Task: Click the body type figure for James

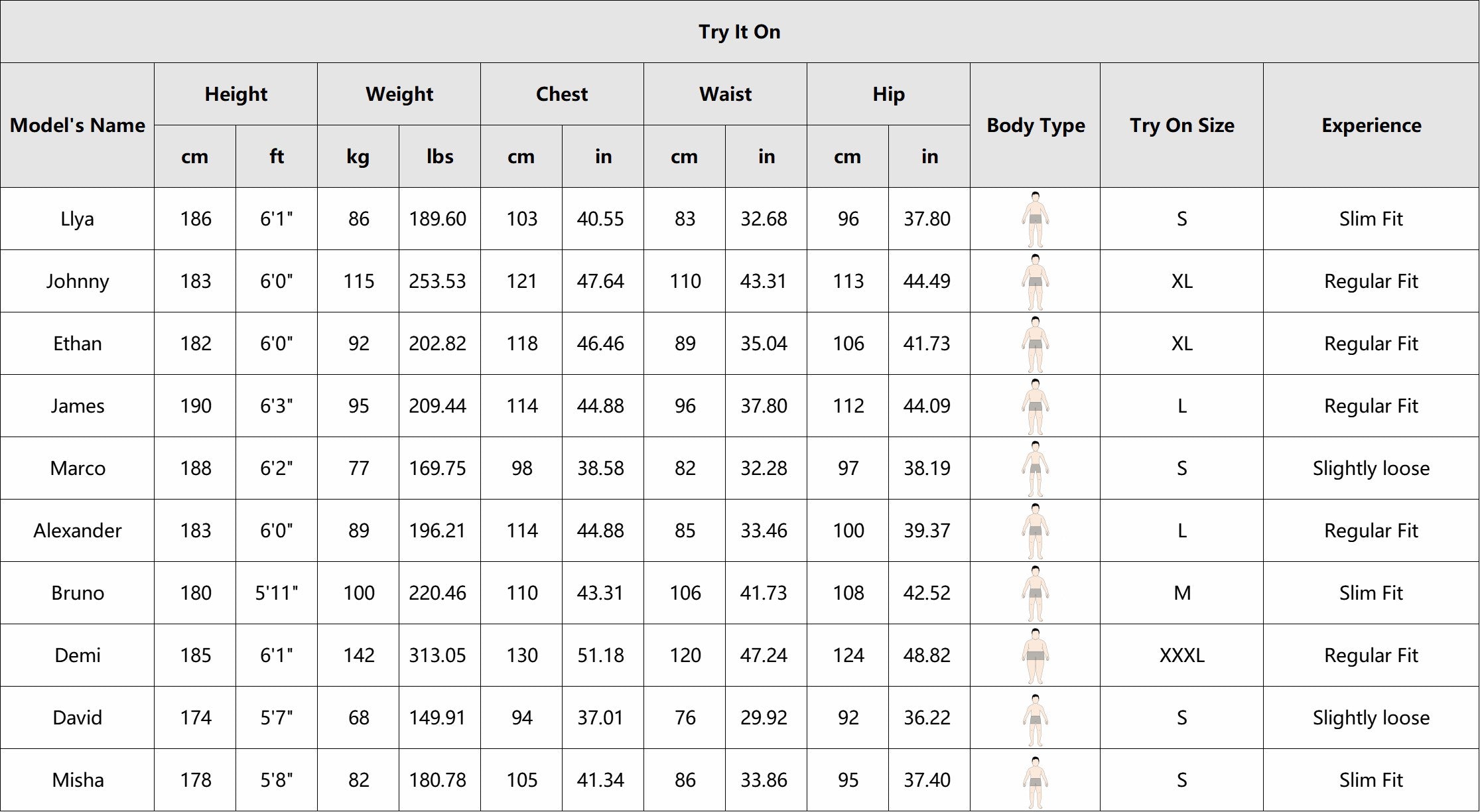Action: [x=1035, y=406]
